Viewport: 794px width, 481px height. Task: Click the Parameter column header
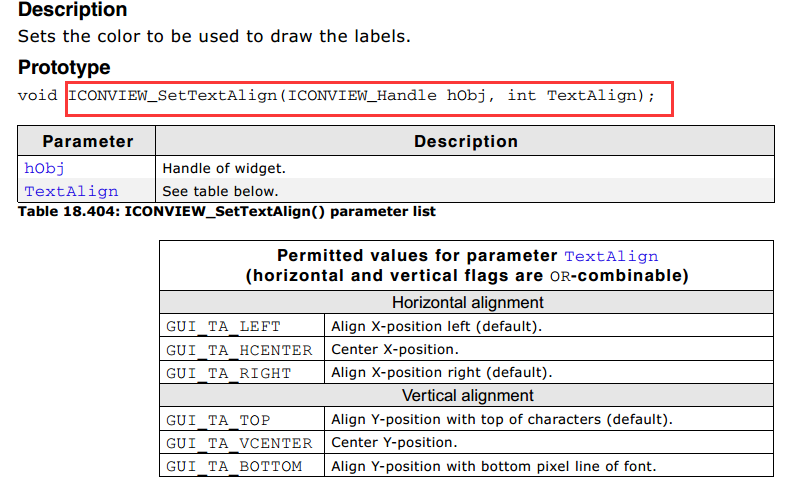[88, 141]
